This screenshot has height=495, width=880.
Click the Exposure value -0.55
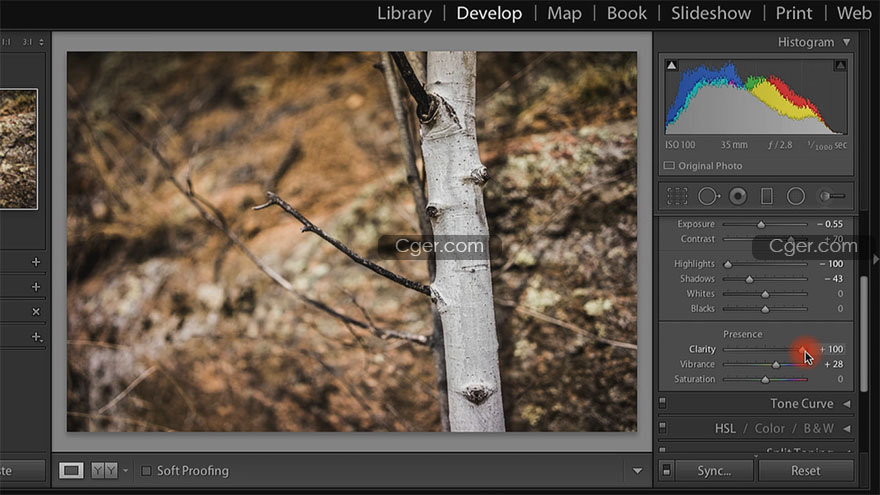point(830,224)
